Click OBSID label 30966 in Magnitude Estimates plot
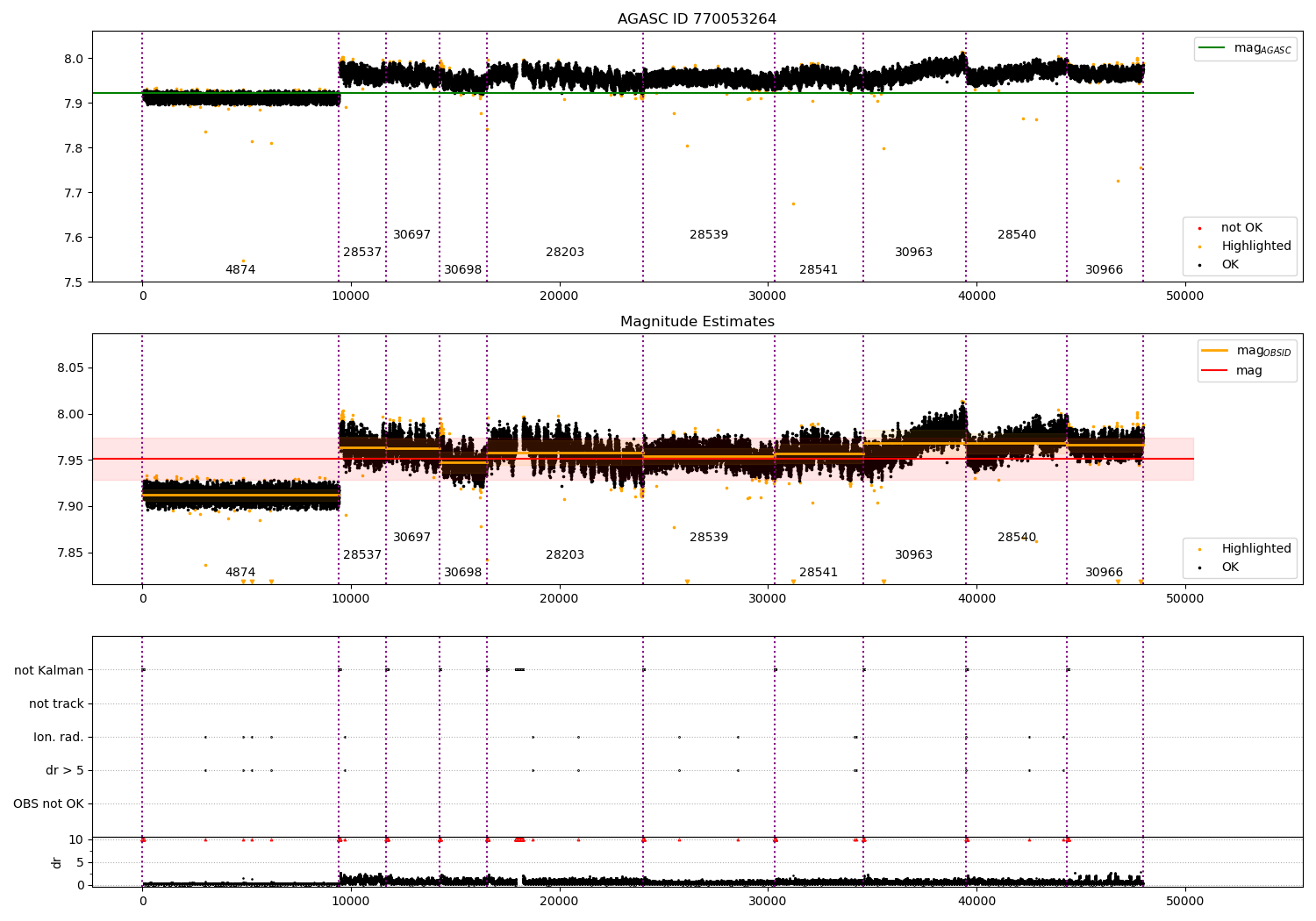Viewport: 1316px width, 921px height. click(1104, 573)
